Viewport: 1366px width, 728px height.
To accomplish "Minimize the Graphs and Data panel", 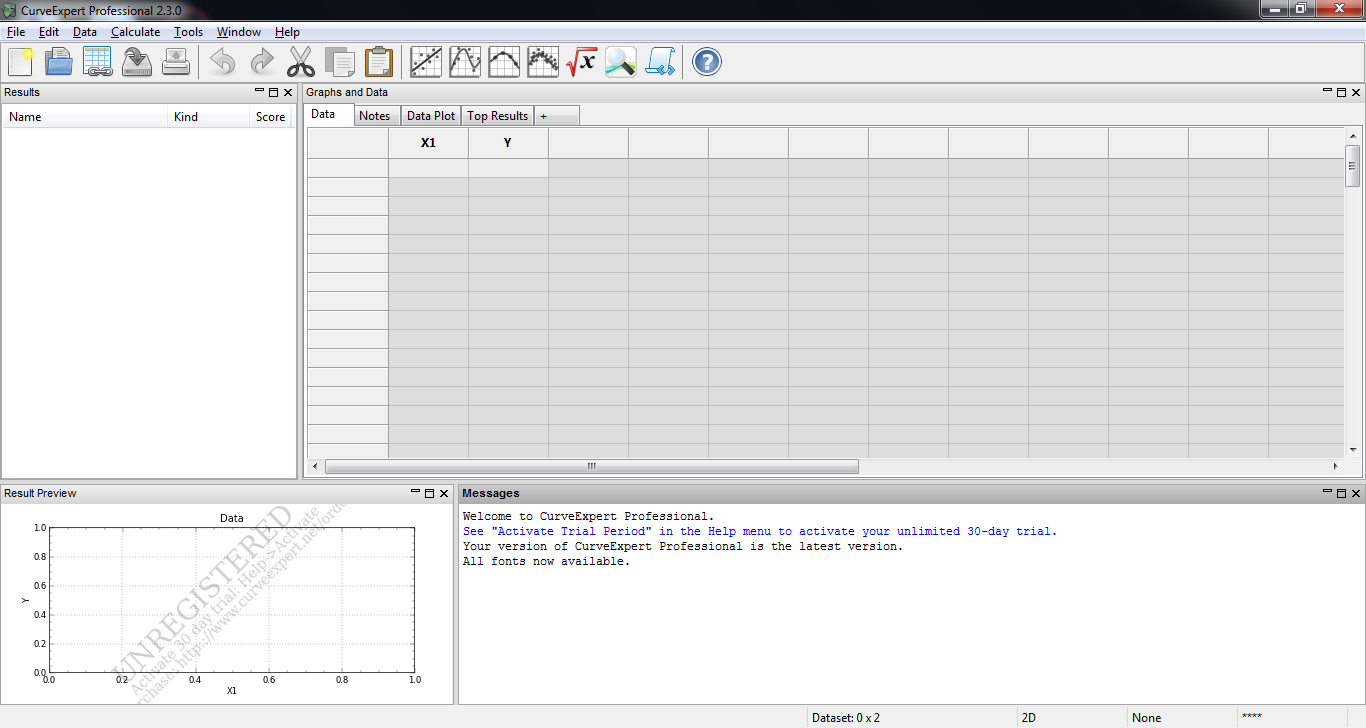I will pos(1328,92).
